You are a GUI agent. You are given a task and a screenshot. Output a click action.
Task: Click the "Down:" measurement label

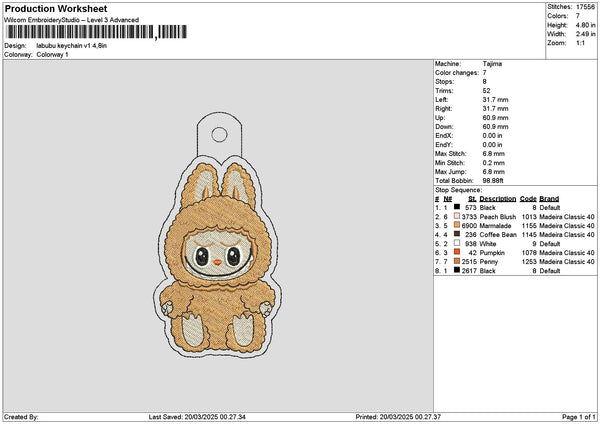click(x=444, y=127)
